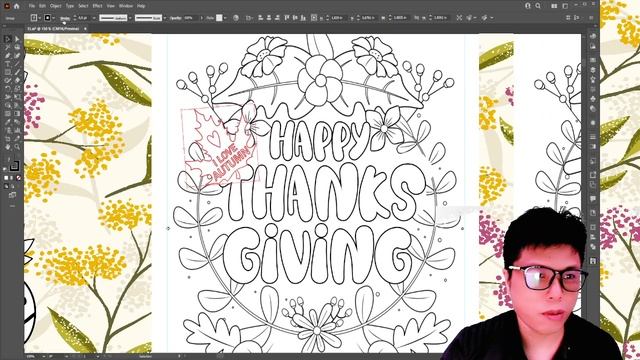Open the Switch Workspace dropdown
The width and height of the screenshot is (640, 360).
[x=565, y=6]
